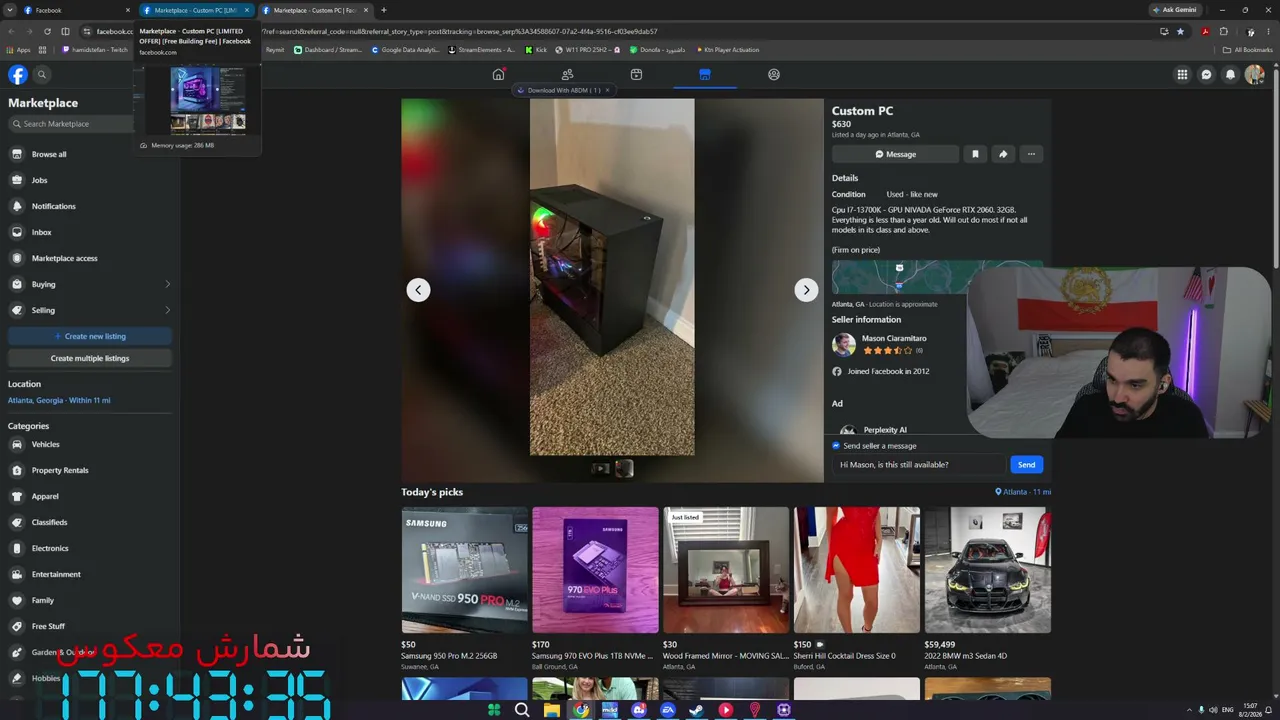Click Create multiple listings button
This screenshot has height=720, width=1280.
click(90, 358)
